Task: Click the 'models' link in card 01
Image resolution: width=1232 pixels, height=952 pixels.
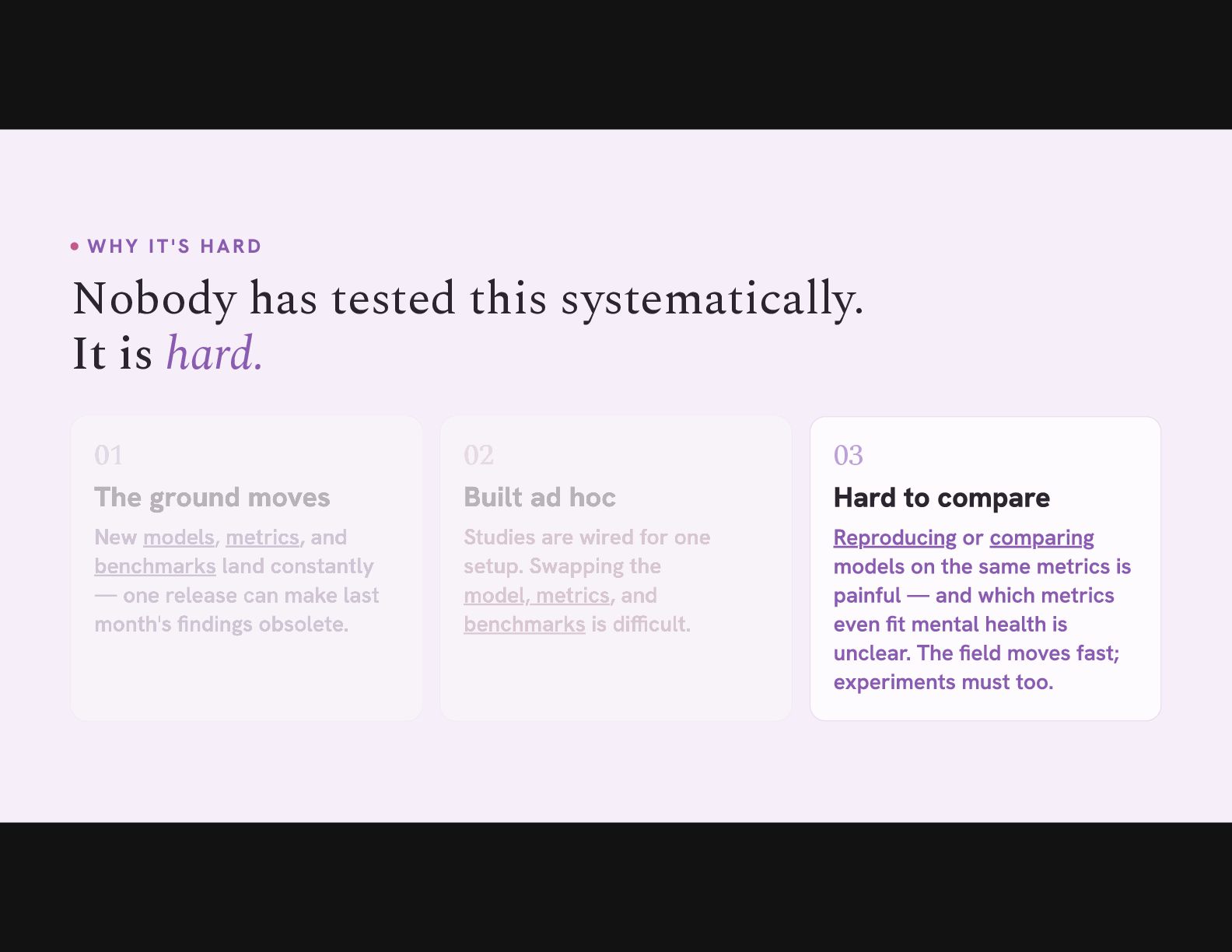Action: click(178, 537)
